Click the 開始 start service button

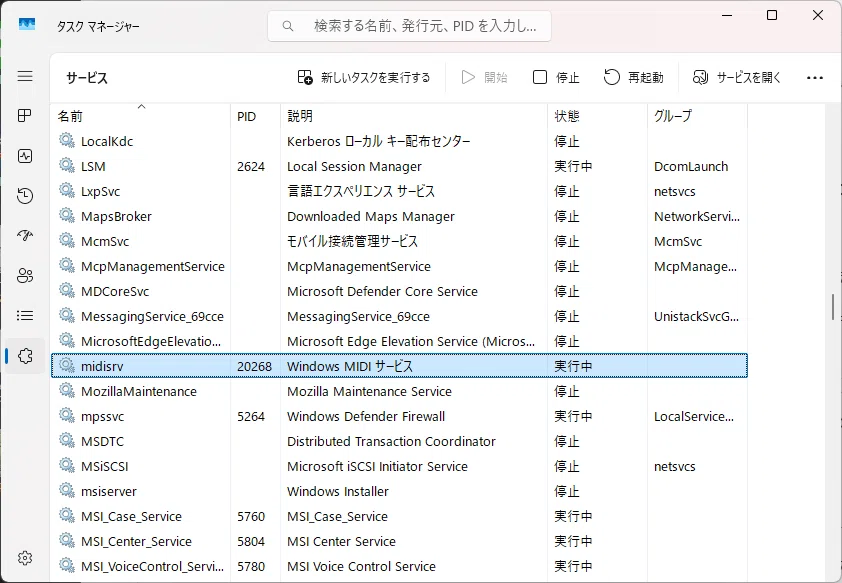pos(484,77)
